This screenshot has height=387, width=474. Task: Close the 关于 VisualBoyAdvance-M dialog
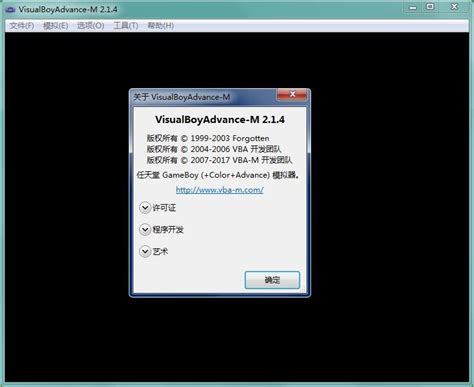pos(292,94)
